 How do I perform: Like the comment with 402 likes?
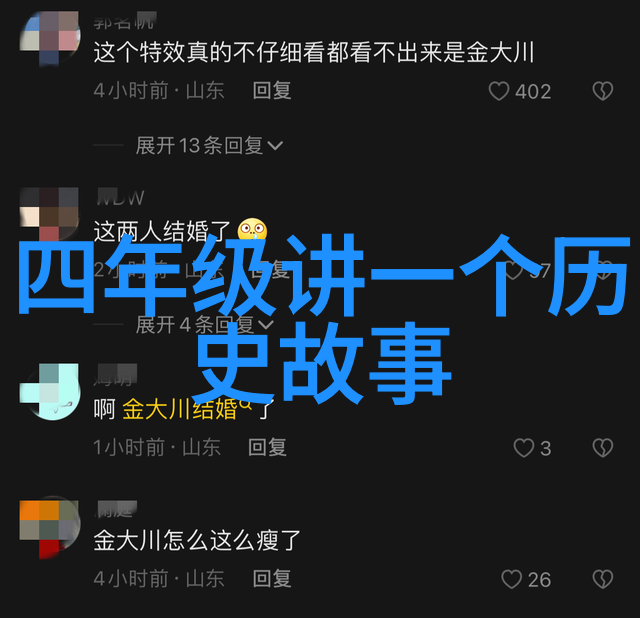tap(499, 91)
